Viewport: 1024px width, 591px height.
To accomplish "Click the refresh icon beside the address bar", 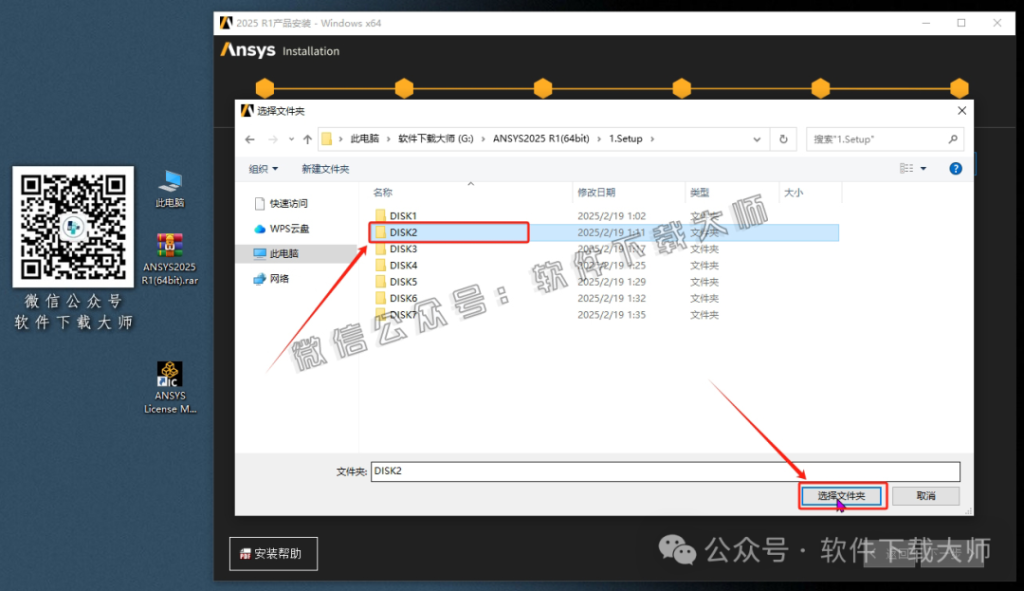I will tap(783, 138).
